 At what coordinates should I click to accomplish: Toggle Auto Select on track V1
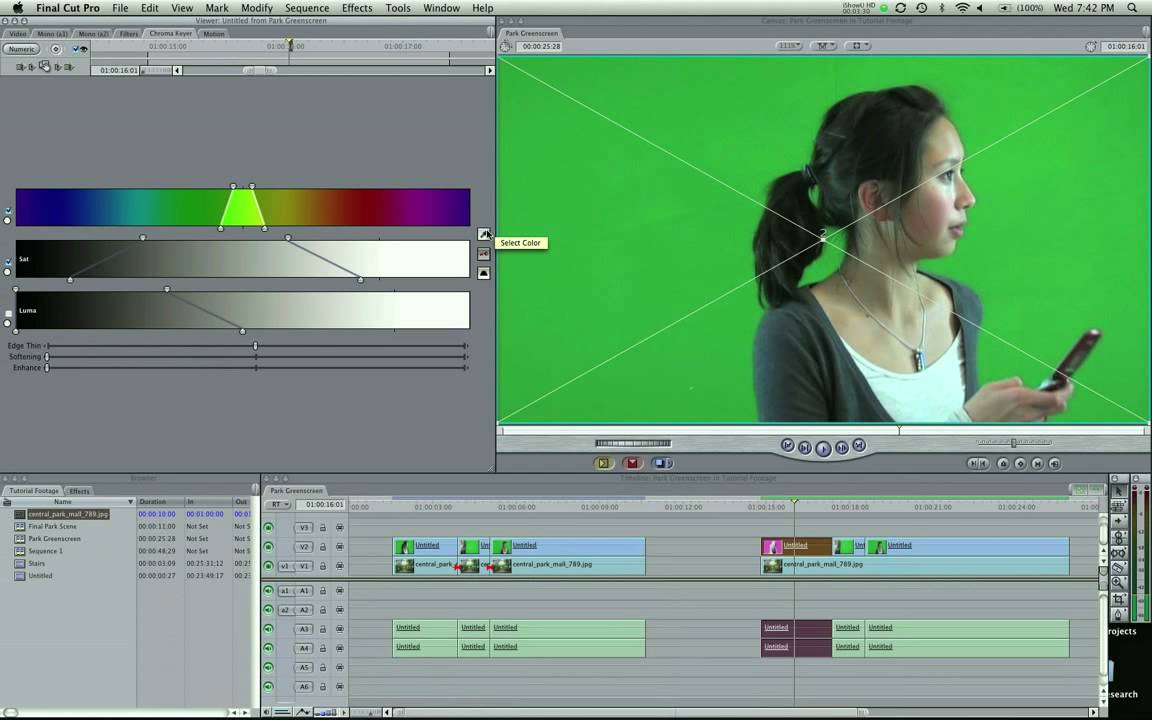(x=340, y=566)
